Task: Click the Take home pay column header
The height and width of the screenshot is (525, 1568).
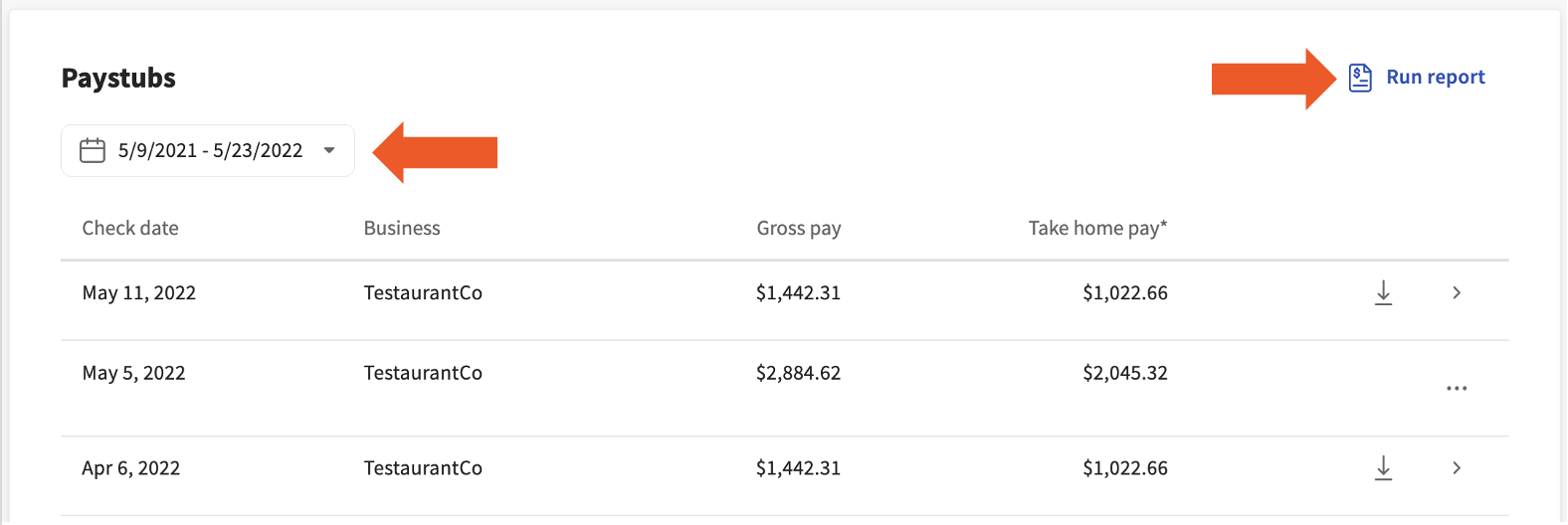Action: coord(1097,228)
